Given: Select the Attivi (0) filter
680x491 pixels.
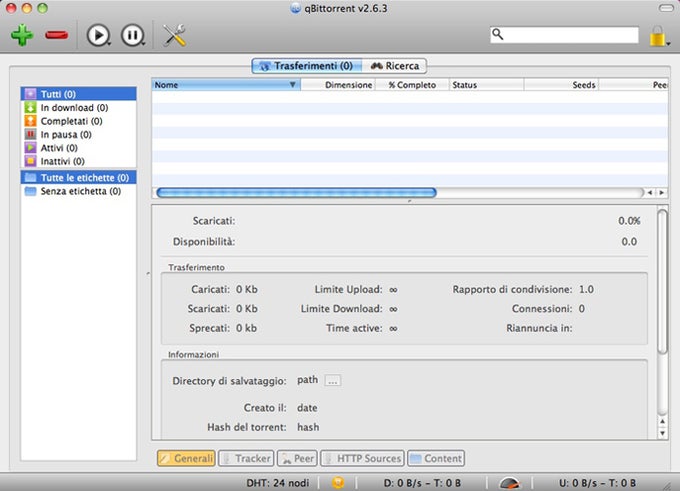Looking at the screenshot, I should click(78, 147).
